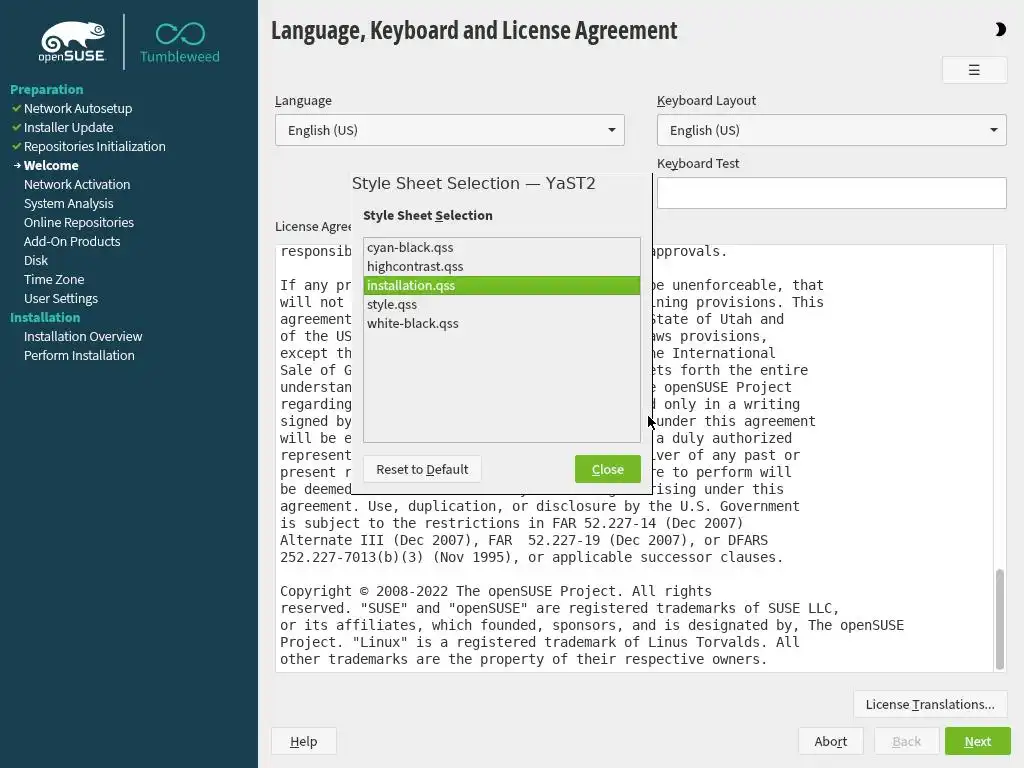Click Network Activation step
1024x768 pixels.
coord(77,184)
